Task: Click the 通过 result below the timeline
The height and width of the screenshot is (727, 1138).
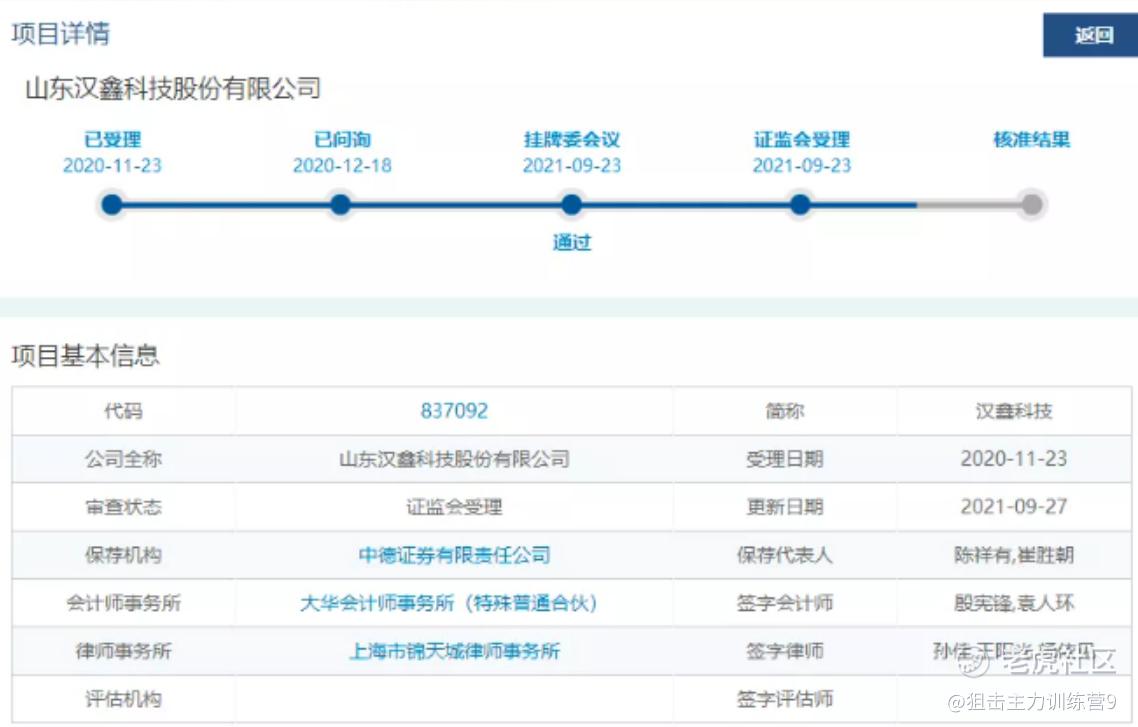Action: tap(572, 242)
